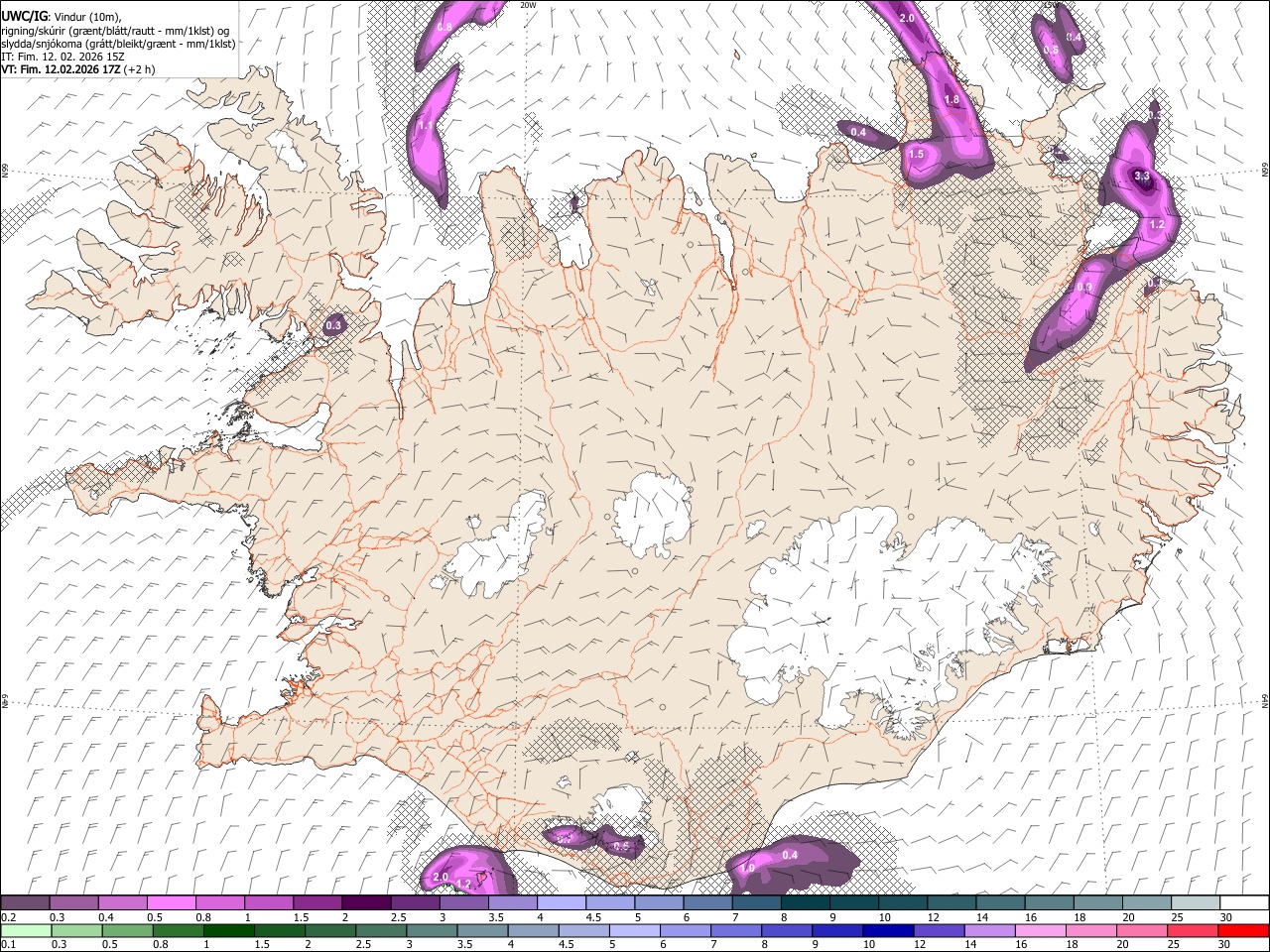Viewport: 1270px width, 952px height.
Task: Click the 3.3 precipitation value on the map
Action: click(1141, 177)
